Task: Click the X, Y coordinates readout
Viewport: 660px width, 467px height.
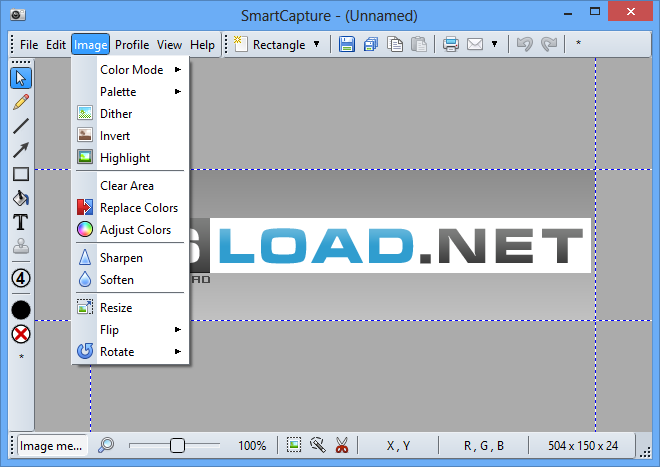Action: pos(398,446)
